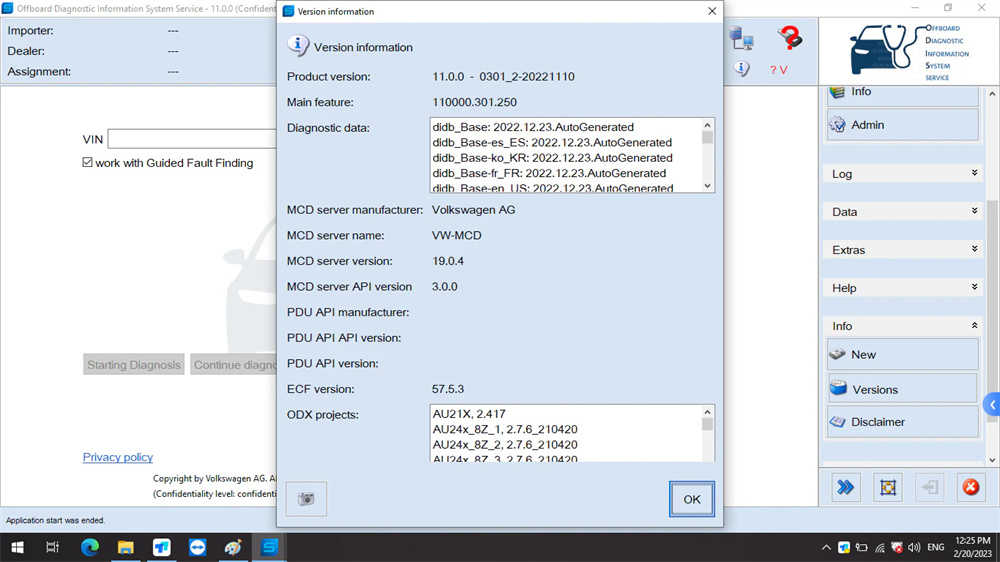The image size is (1000, 562).
Task: Show hidden system tray icons
Action: point(826,547)
